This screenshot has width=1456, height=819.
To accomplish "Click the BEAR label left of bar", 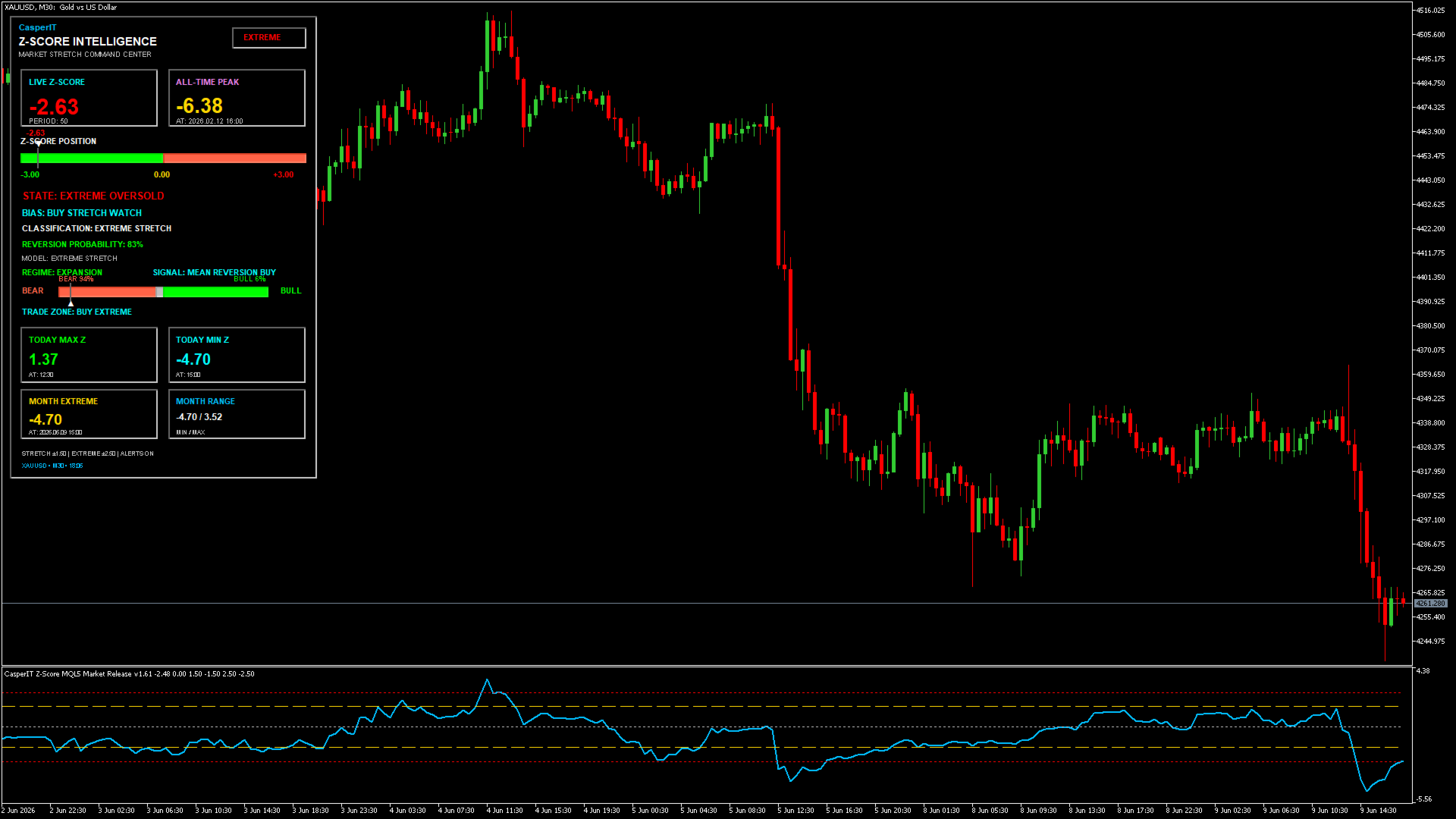I will pos(33,291).
